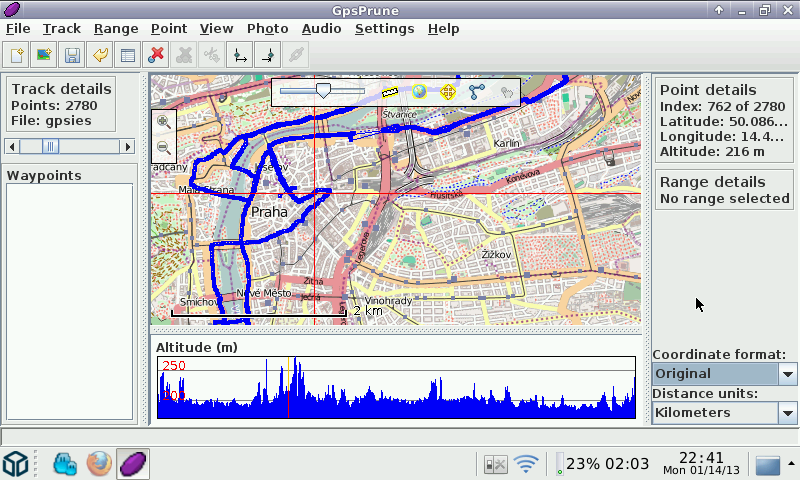Click the add photos toolbar icon
Image resolution: width=800 pixels, height=480 pixels.
tap(44, 55)
